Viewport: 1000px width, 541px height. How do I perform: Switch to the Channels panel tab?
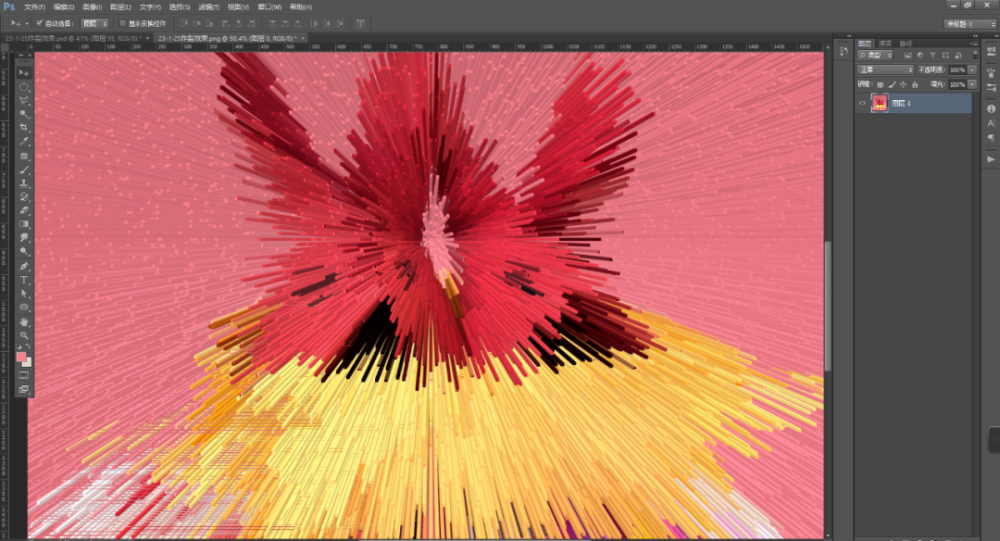coord(885,43)
